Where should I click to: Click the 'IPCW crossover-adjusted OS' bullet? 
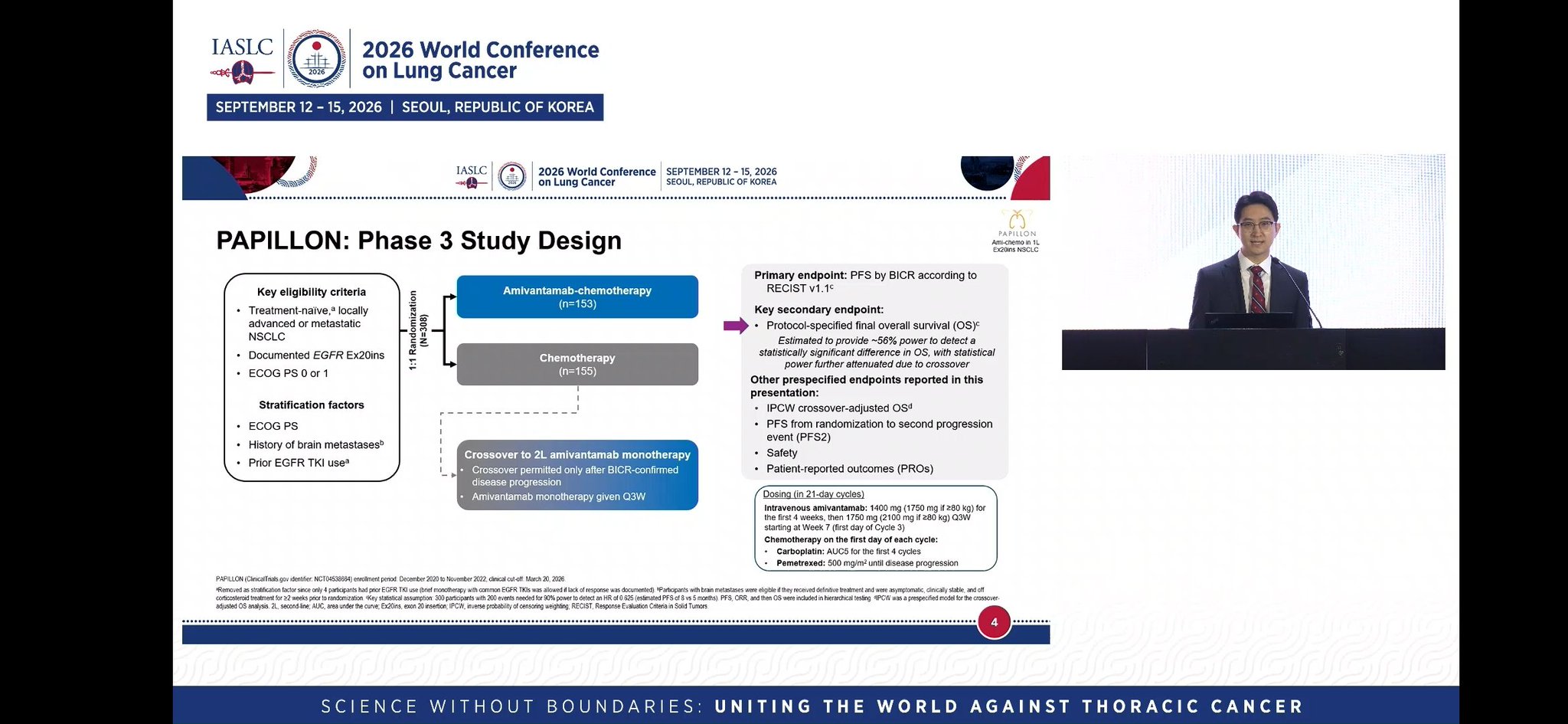(839, 408)
